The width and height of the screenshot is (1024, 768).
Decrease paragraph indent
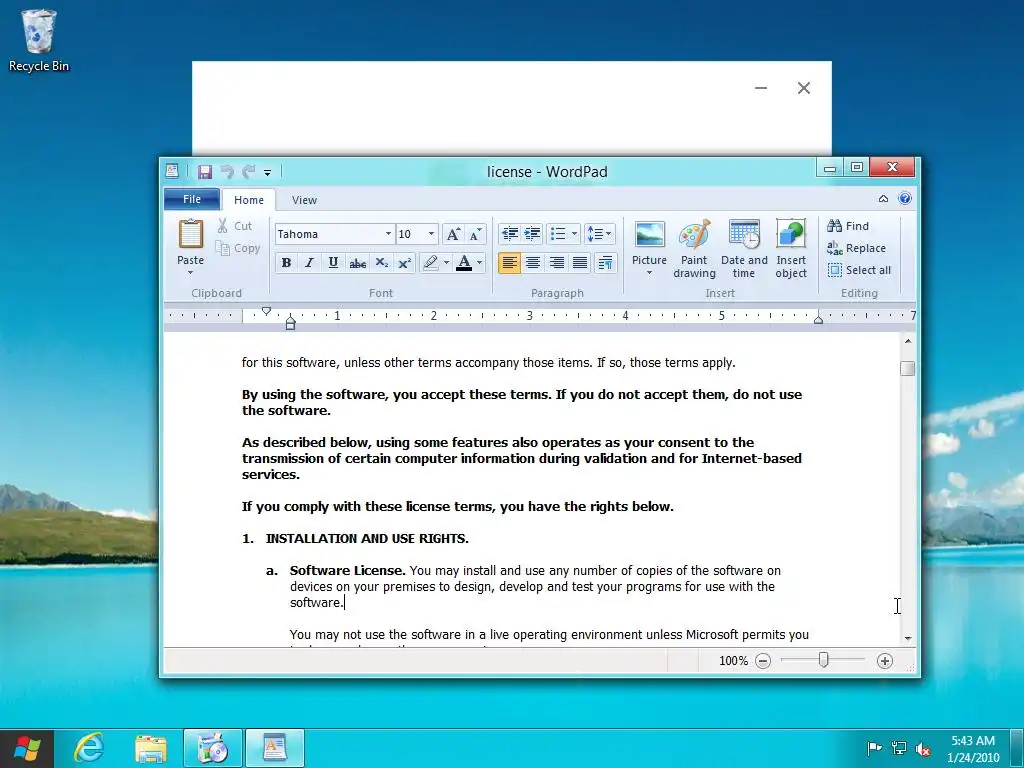coord(510,234)
